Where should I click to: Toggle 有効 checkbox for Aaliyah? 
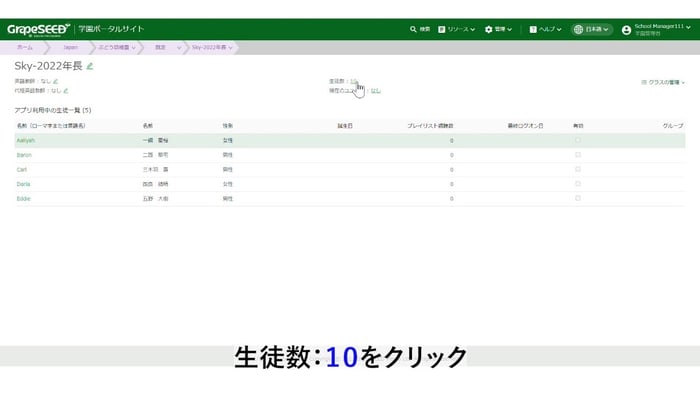pos(578,140)
